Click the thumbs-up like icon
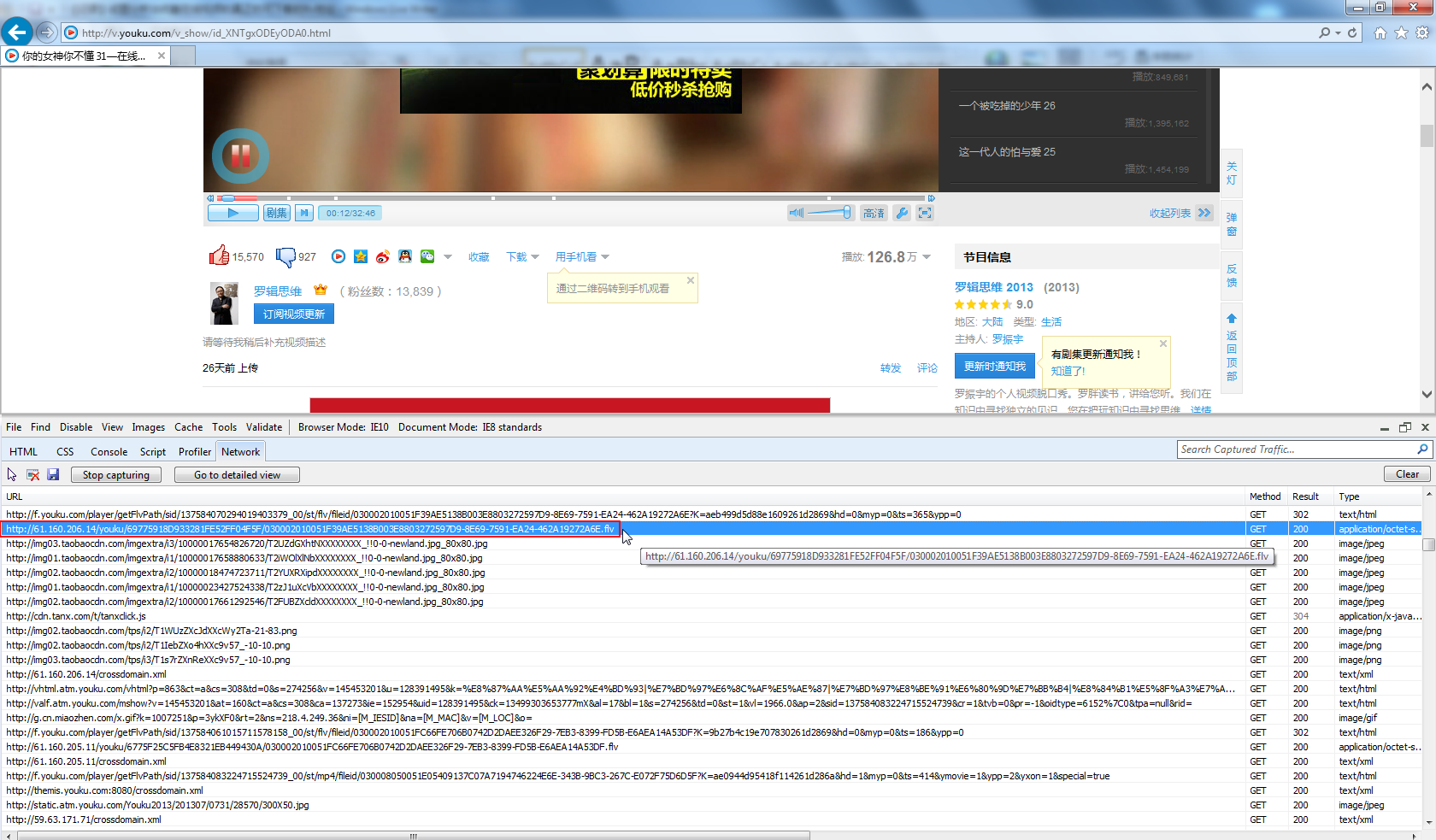The width and height of the screenshot is (1436, 840). coord(219,256)
